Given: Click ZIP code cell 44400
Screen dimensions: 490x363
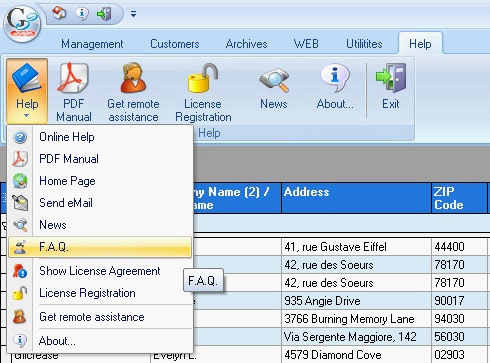Looking at the screenshot, I should [x=459, y=247].
